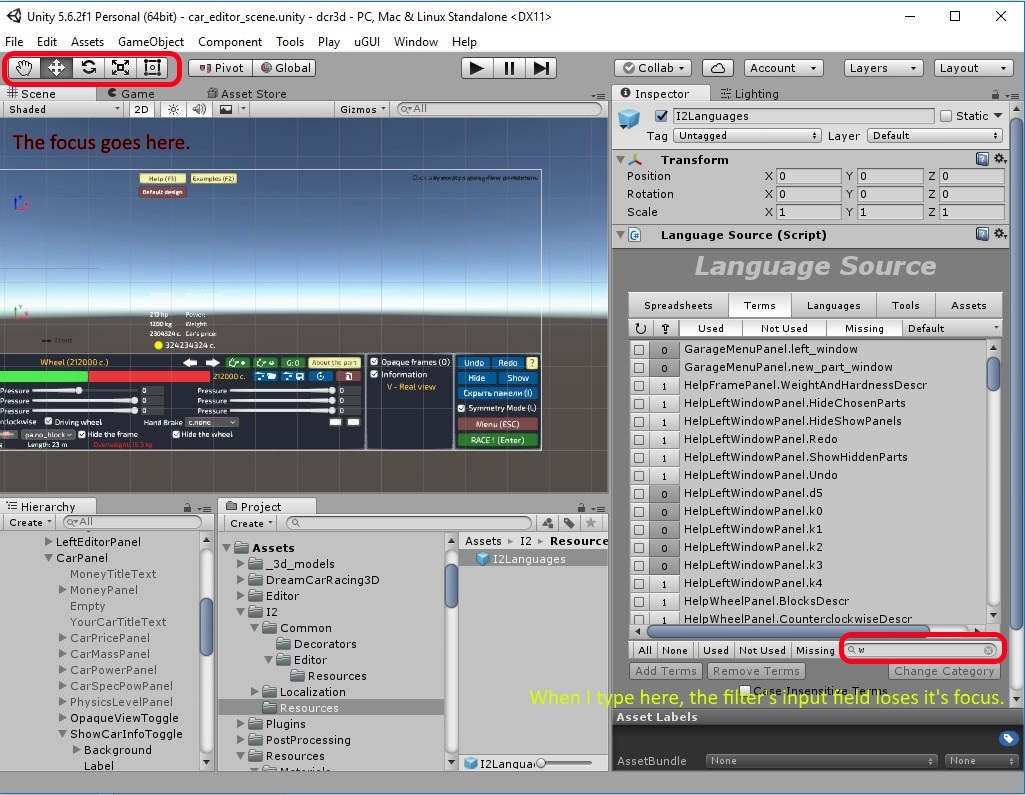The width and height of the screenshot is (1025, 795).
Task: Collapse the Transform component
Action: [621, 159]
